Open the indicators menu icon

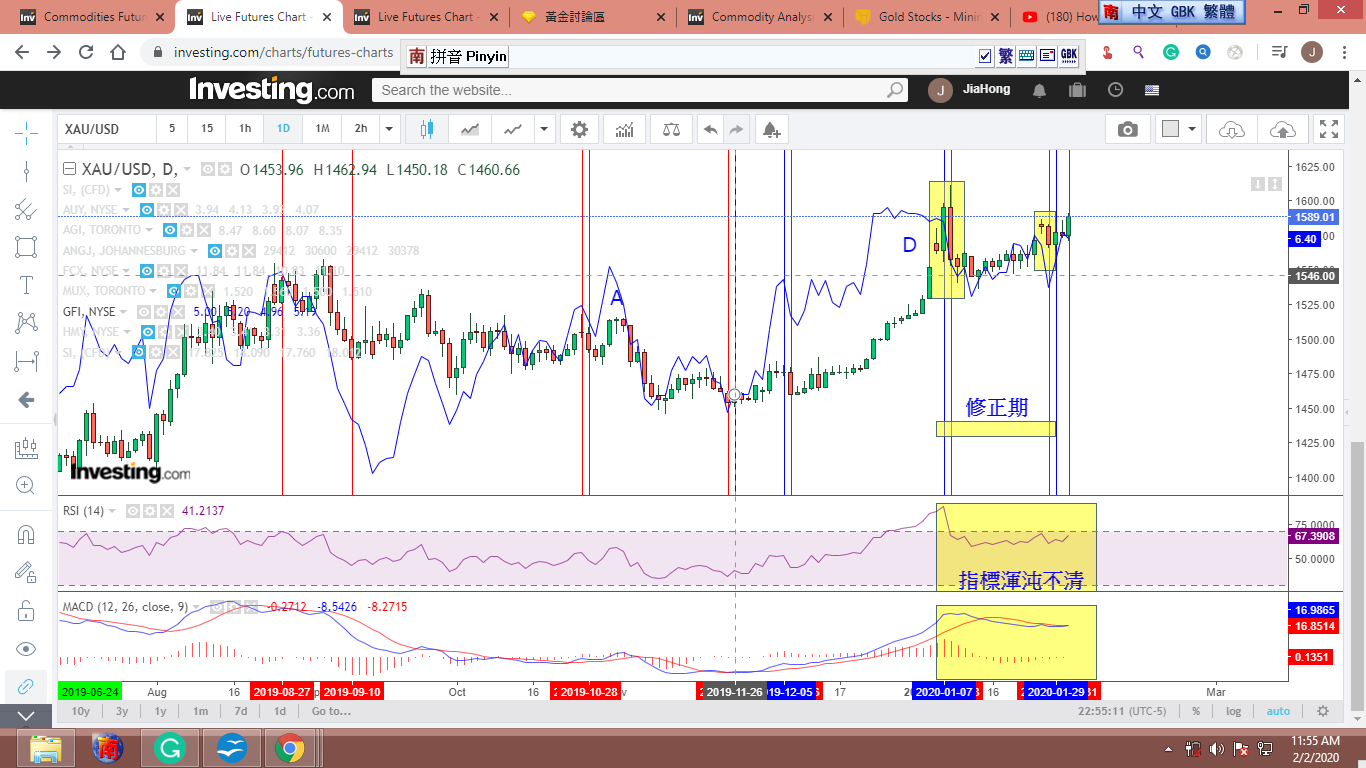624,129
